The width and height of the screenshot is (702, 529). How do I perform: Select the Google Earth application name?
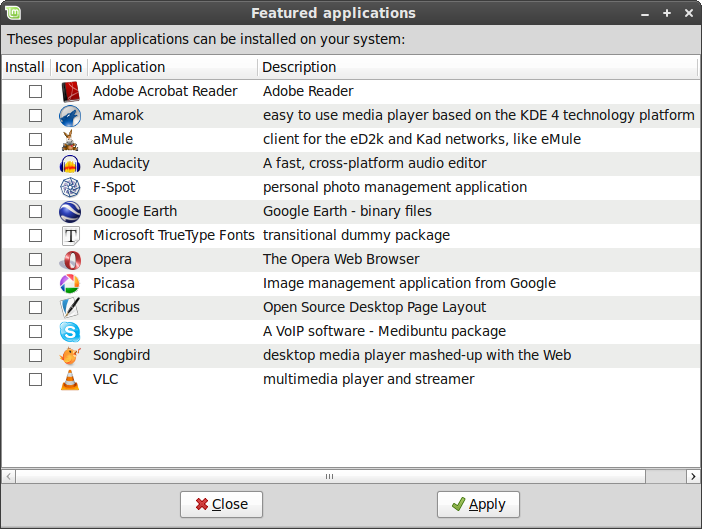(135, 211)
